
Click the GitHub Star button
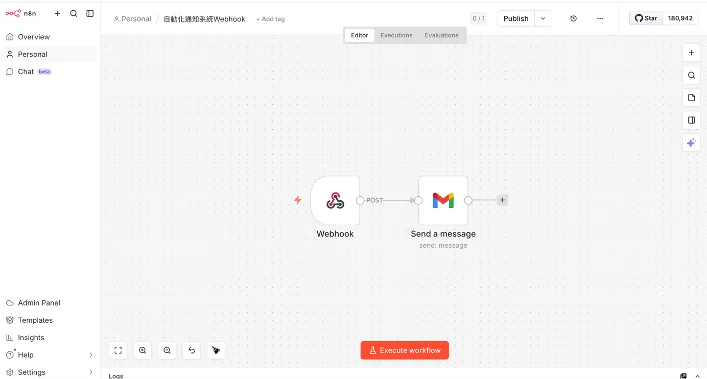pyautogui.click(x=646, y=18)
